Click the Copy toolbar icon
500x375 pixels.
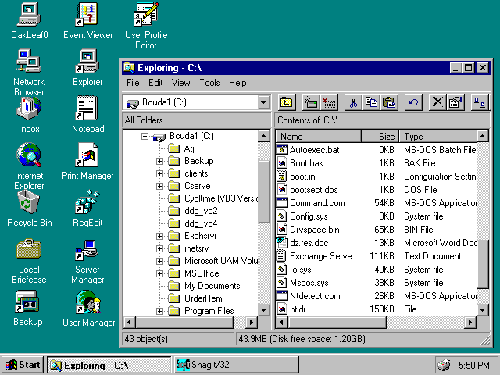(371, 103)
